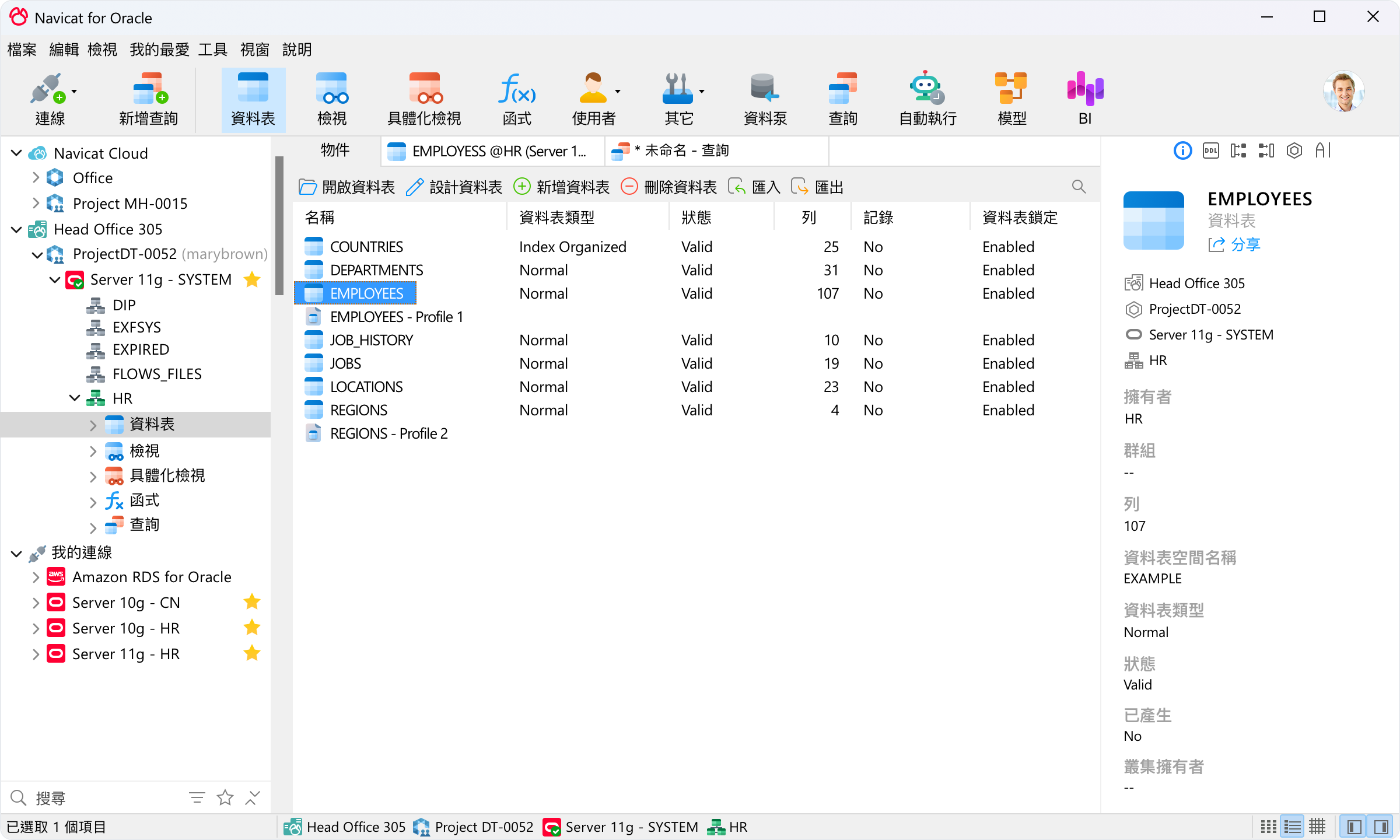Toggle the right information pane visibility
This screenshot has height=840, width=1400.
point(1381,827)
